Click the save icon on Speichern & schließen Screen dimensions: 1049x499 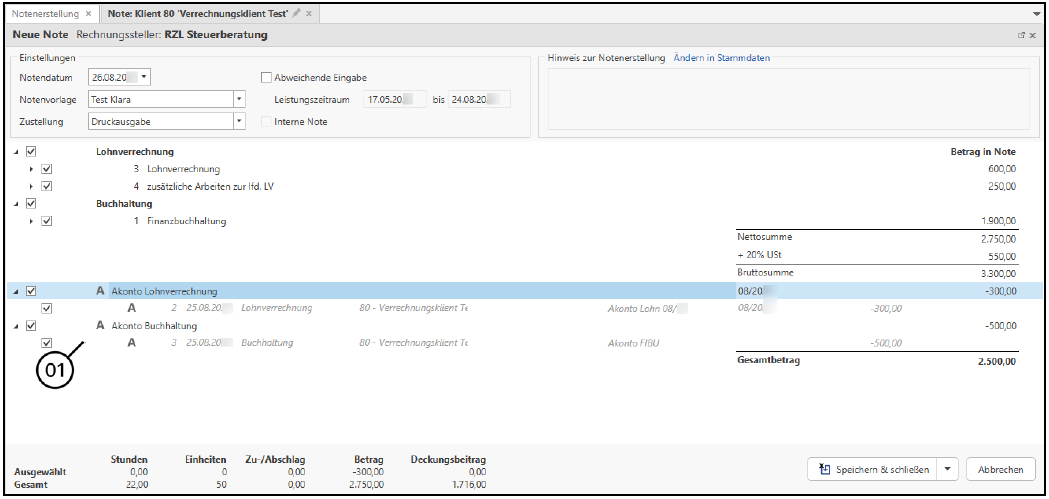coord(825,469)
